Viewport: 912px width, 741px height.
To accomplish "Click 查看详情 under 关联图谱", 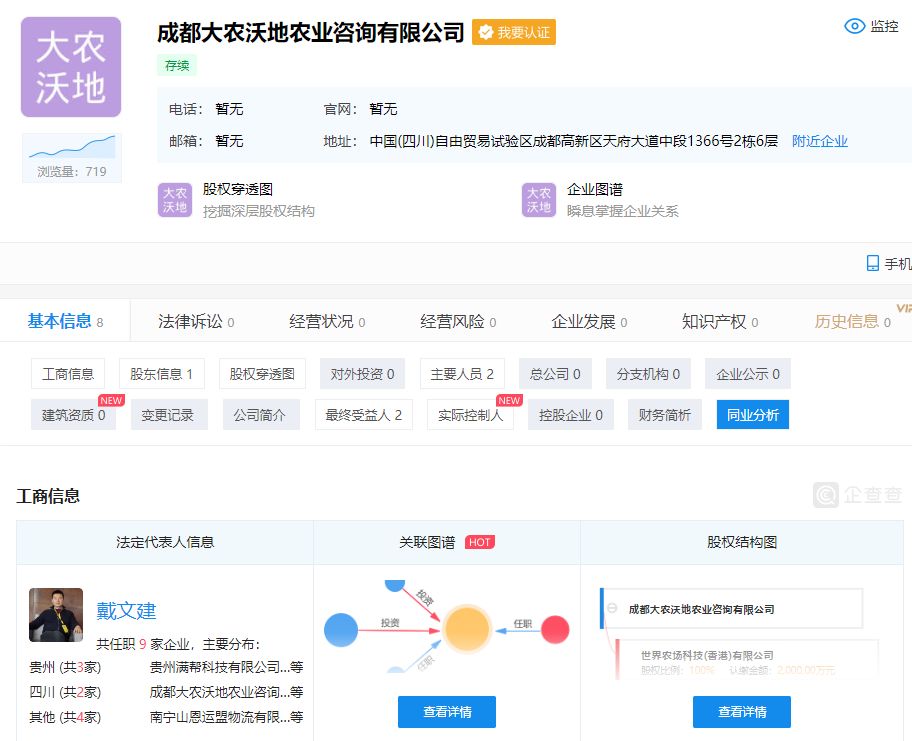I will (x=447, y=712).
